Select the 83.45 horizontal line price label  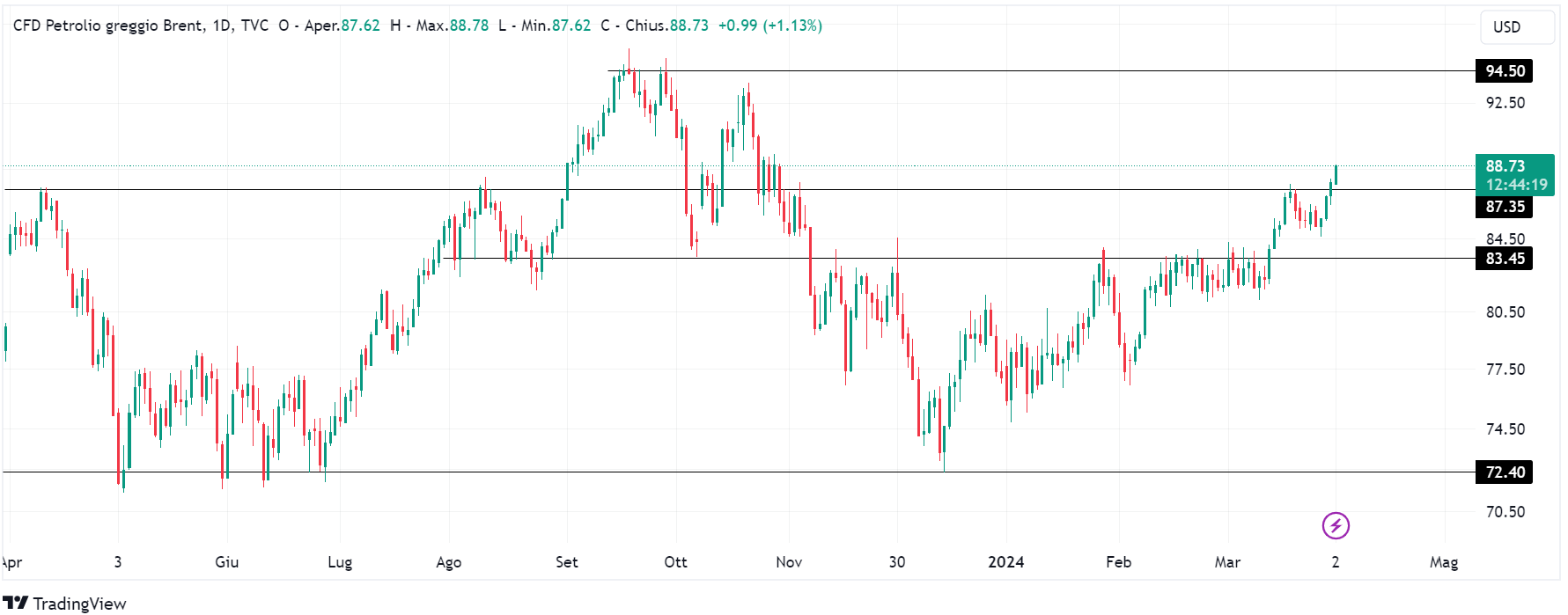(x=1505, y=259)
